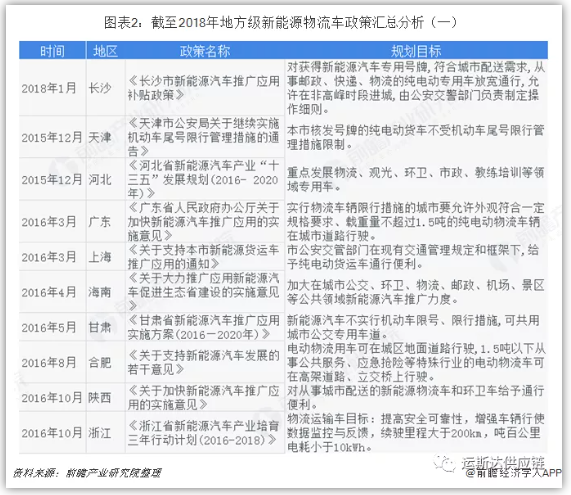This screenshot has height=495, width=571.
Task: Click the 前瞻经济学人APP watermark
Action: pyautogui.click(x=514, y=473)
